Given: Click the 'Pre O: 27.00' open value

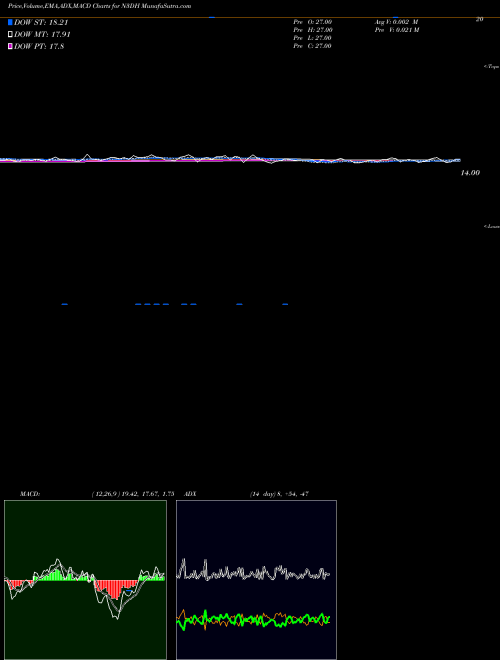Looking at the screenshot, I should [x=313, y=21].
